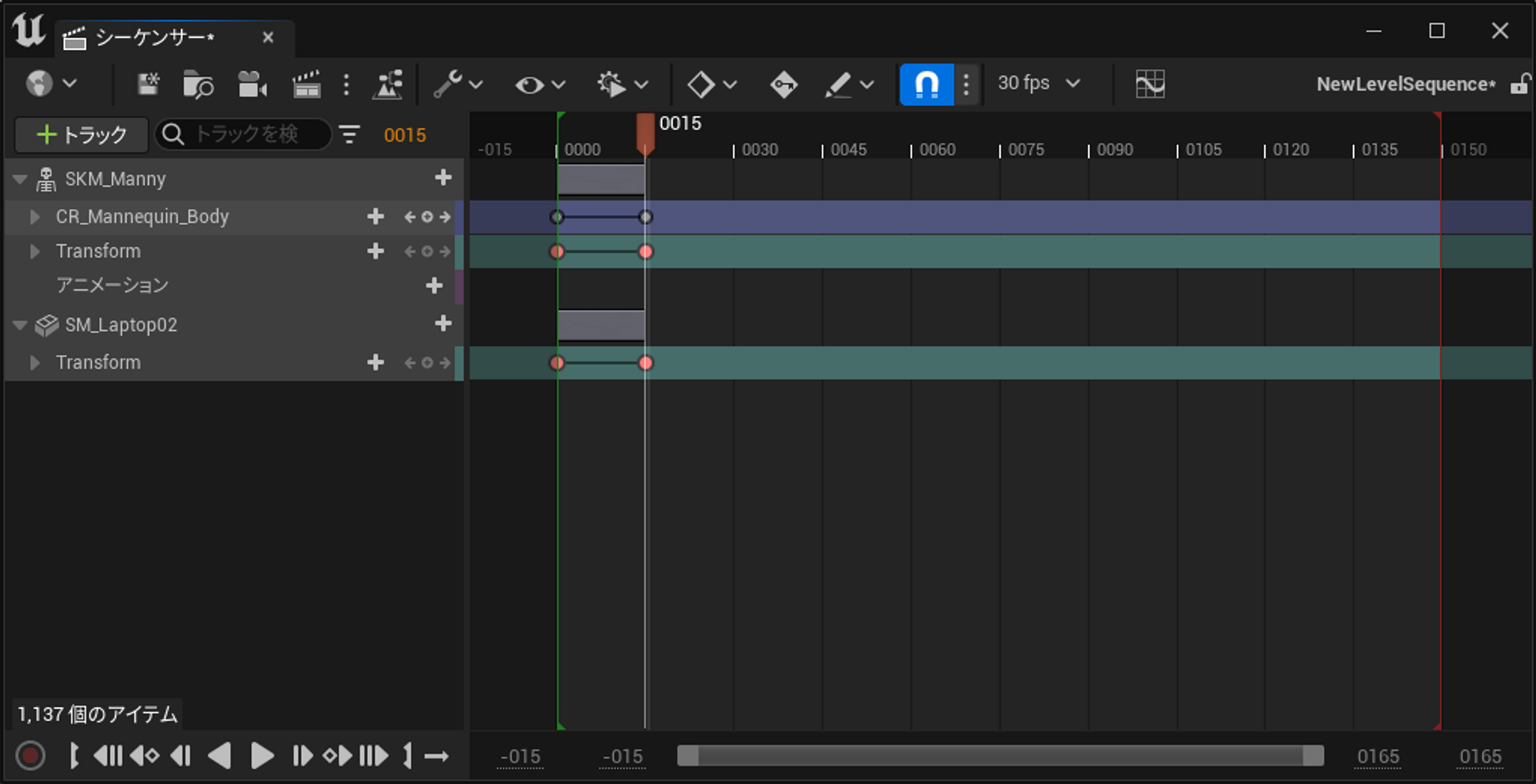Set playback end with the right bracket

pyautogui.click(x=408, y=756)
